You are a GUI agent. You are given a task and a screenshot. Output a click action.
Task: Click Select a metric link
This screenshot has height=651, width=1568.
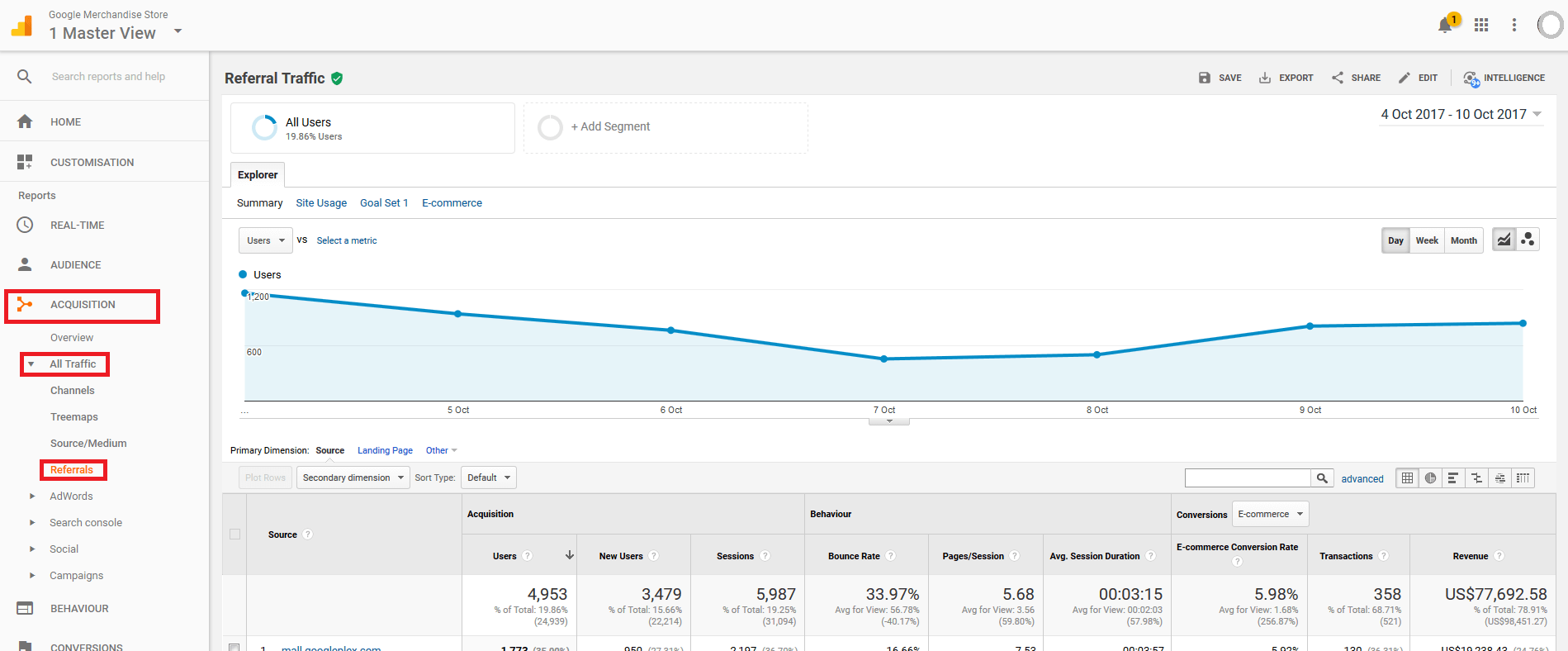point(347,240)
